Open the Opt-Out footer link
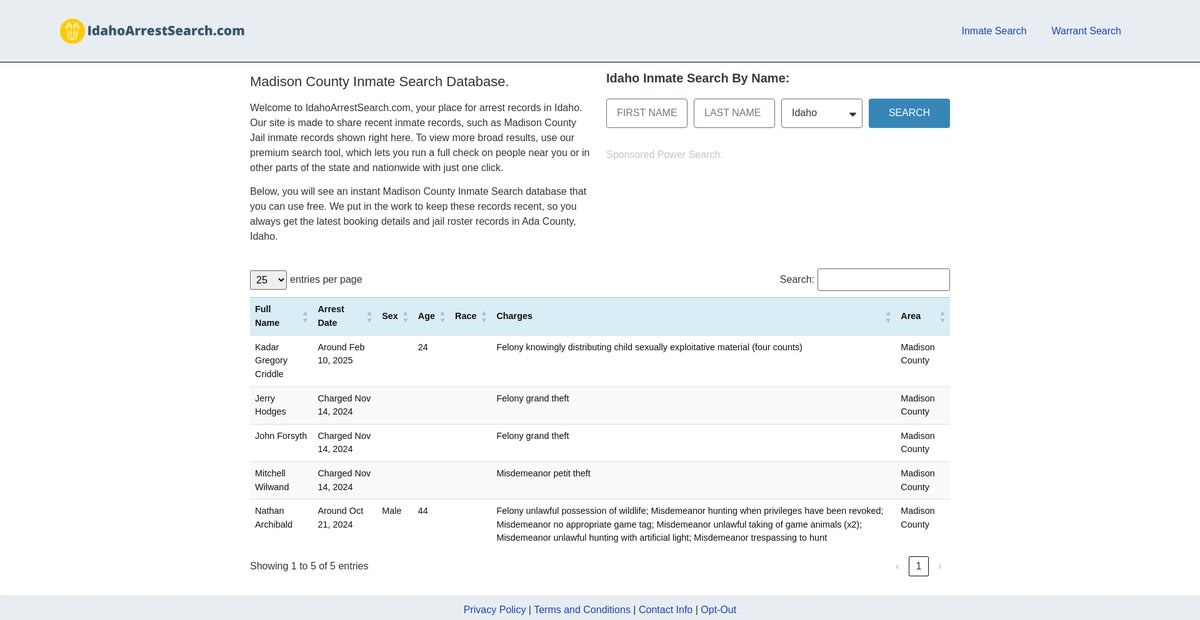This screenshot has width=1200, height=620. [x=718, y=610]
